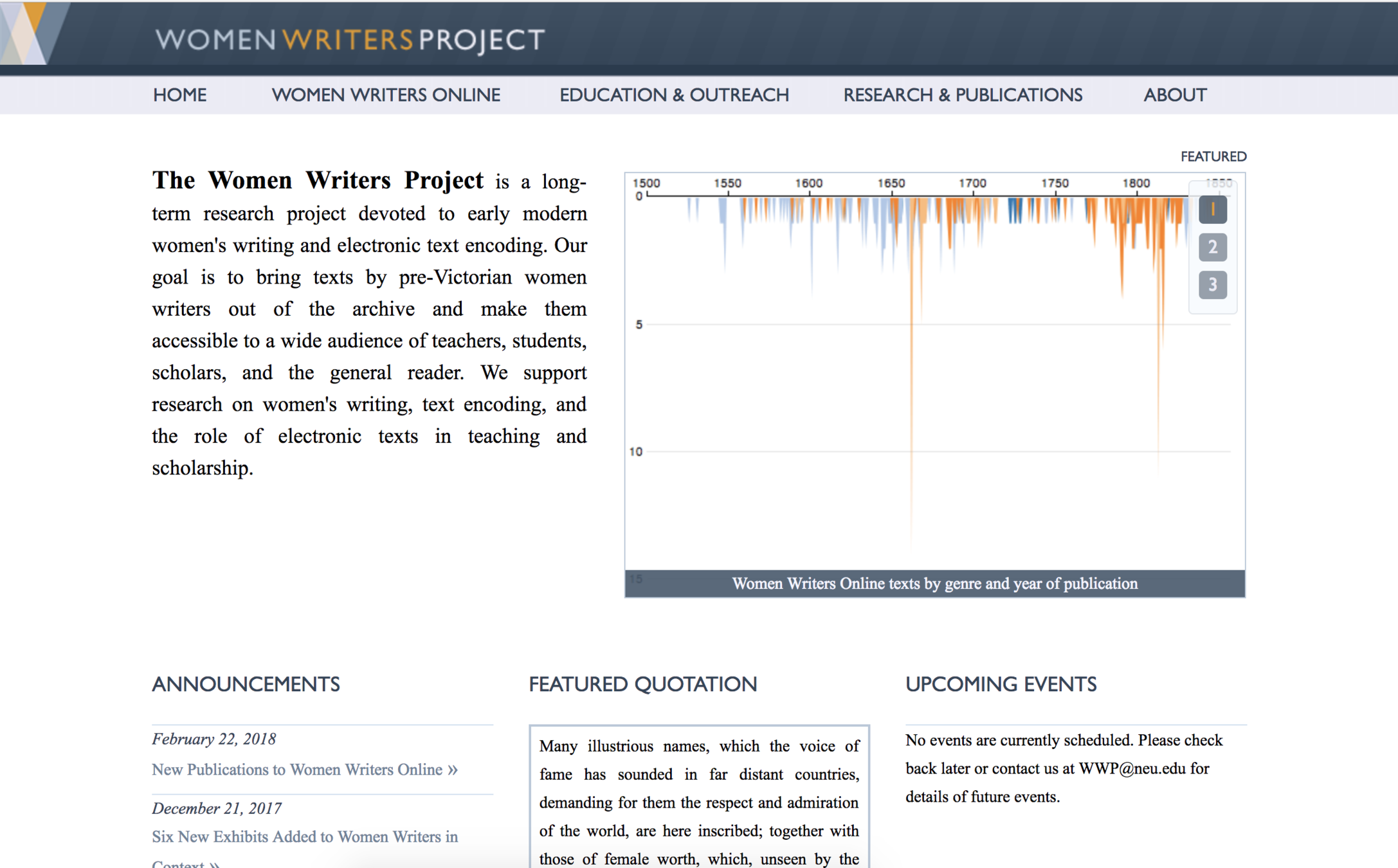
Task: Switch to featured slide 2
Action: (x=1212, y=247)
